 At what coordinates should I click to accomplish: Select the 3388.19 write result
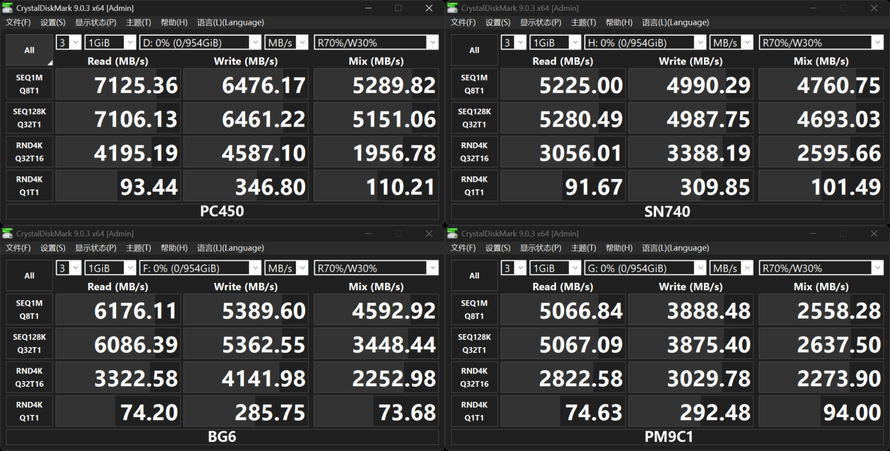(x=691, y=153)
